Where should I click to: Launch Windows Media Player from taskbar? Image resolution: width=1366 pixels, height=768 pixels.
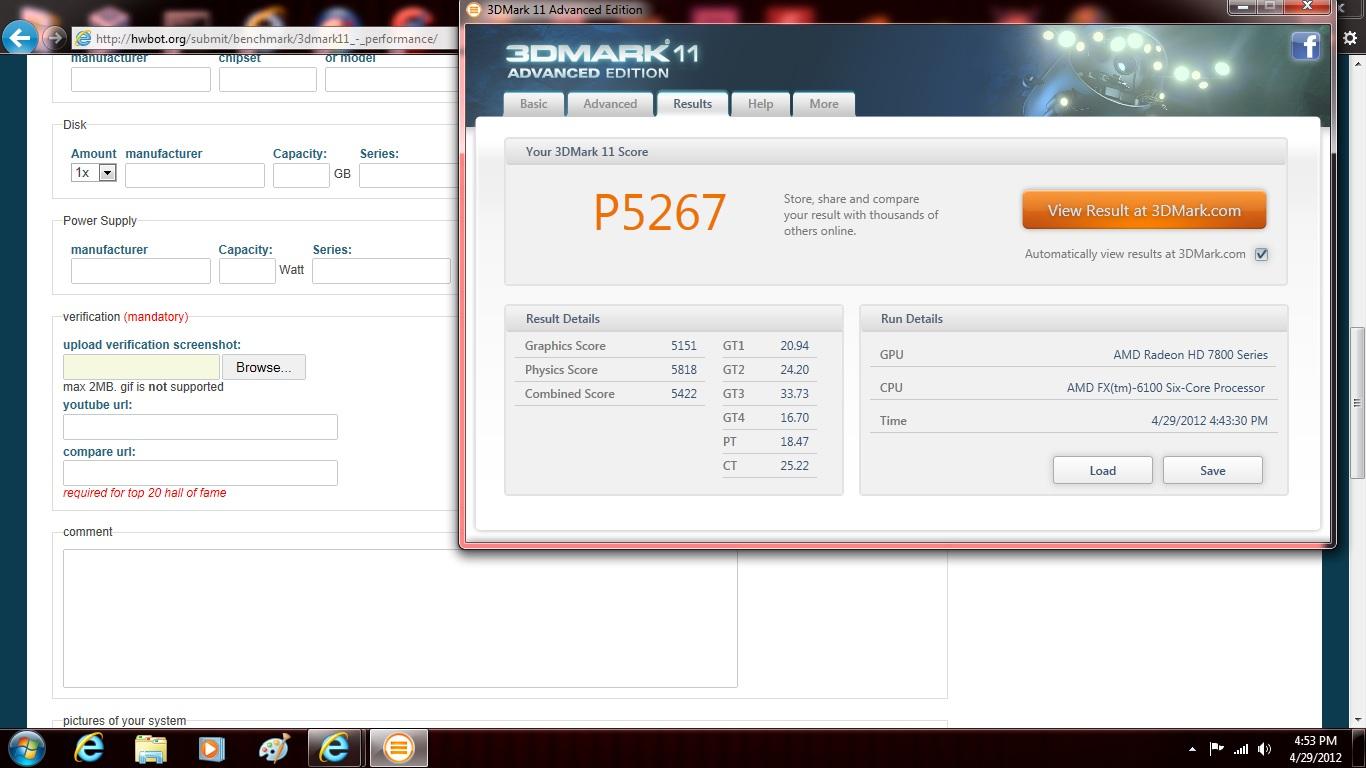point(212,748)
